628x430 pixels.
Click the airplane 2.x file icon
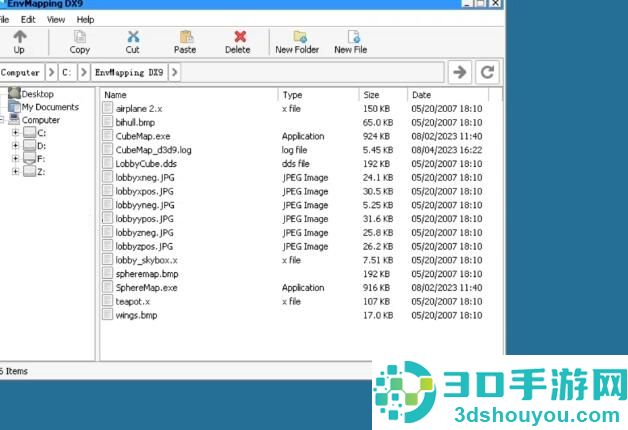107,108
